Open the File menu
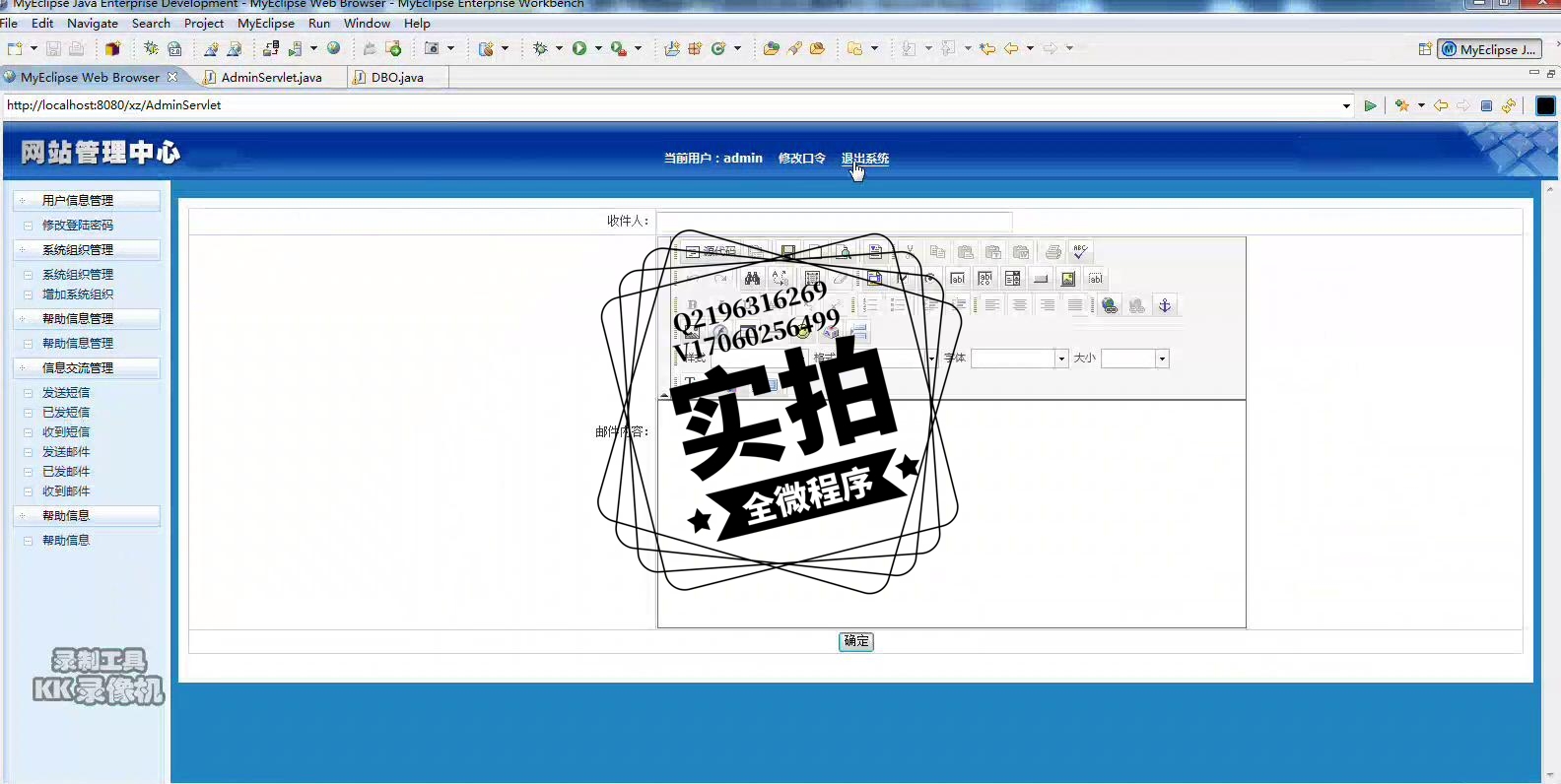The image size is (1561, 784). coord(9,23)
